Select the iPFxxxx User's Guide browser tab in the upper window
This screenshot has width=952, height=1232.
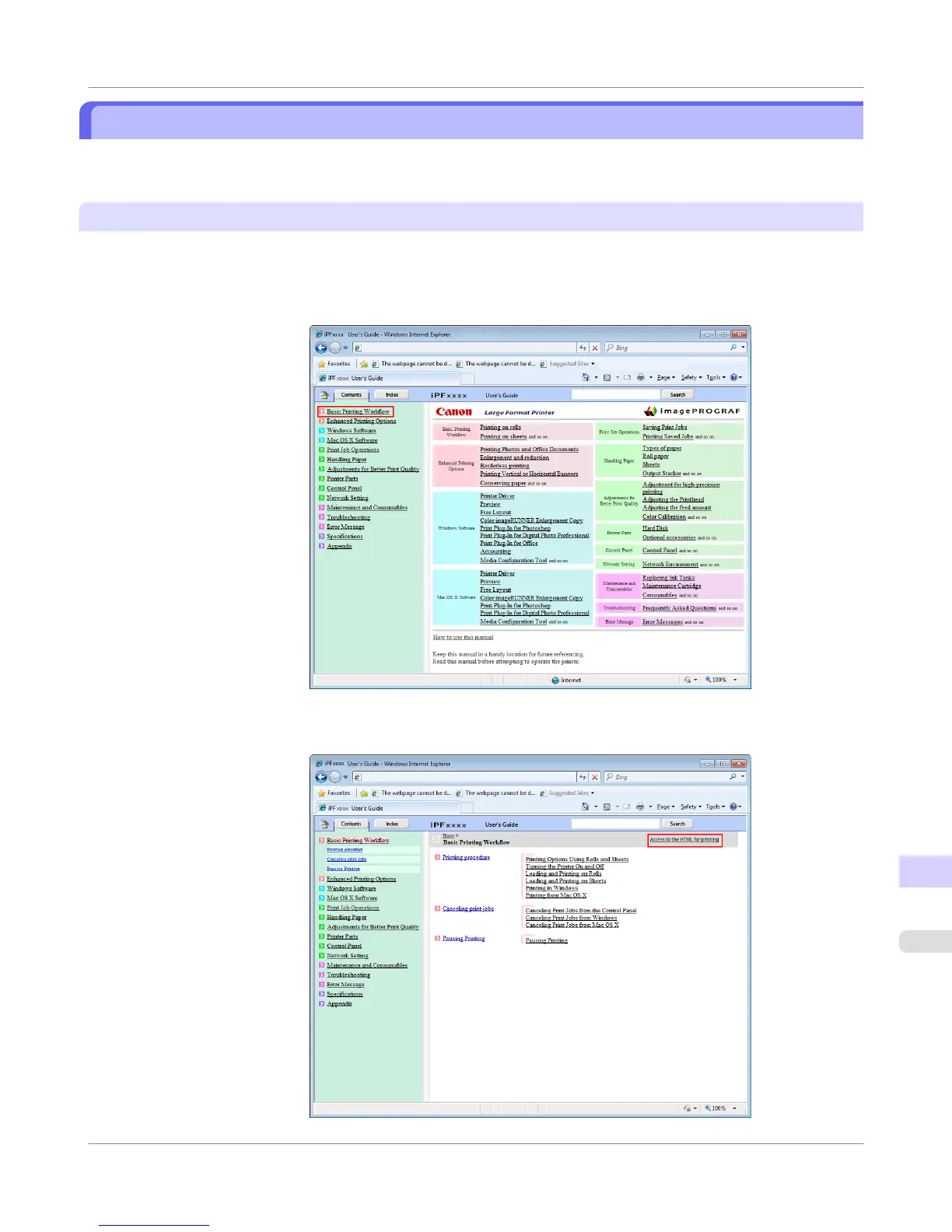(x=388, y=378)
